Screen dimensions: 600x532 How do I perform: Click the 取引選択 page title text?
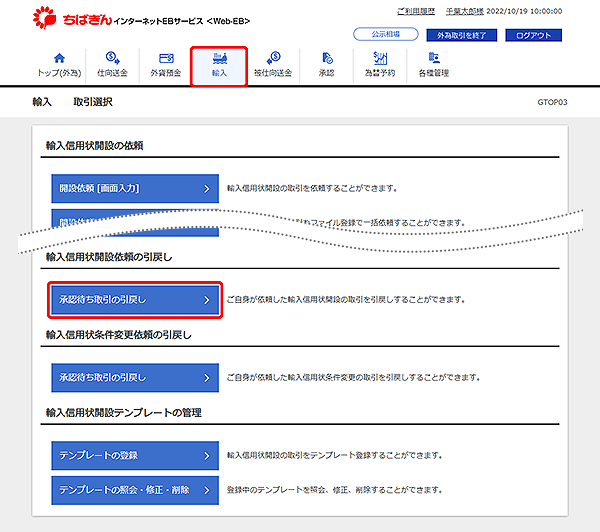(x=93, y=102)
